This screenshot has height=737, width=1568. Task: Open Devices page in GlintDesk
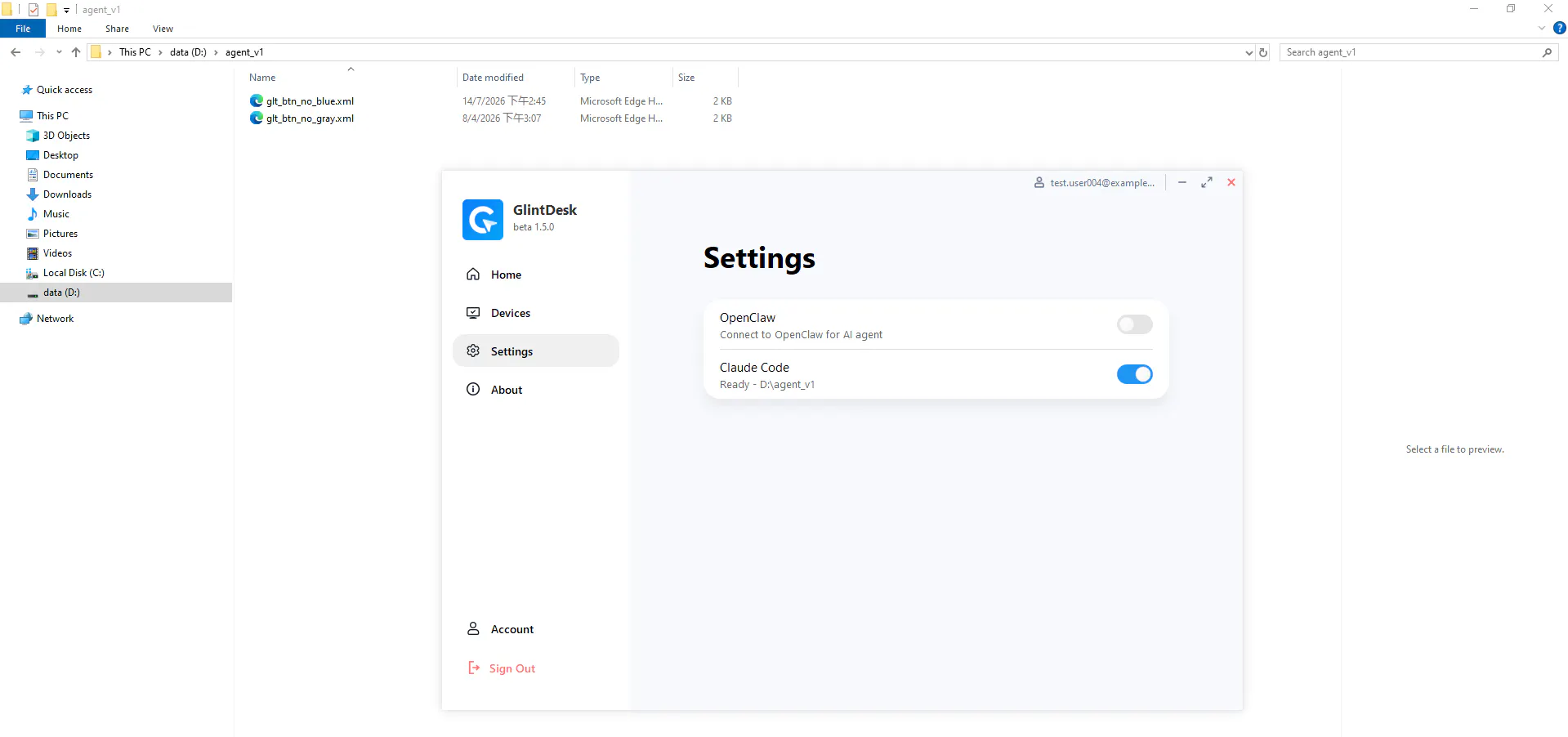click(535, 313)
